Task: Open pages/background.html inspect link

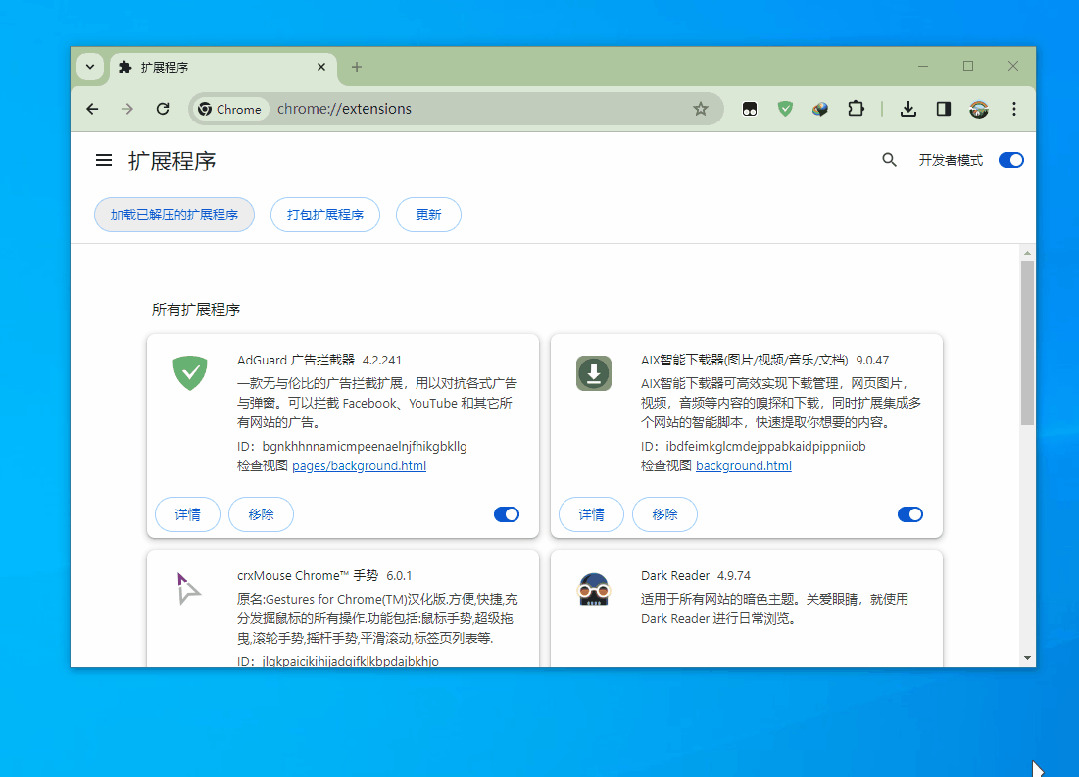Action: (x=359, y=466)
